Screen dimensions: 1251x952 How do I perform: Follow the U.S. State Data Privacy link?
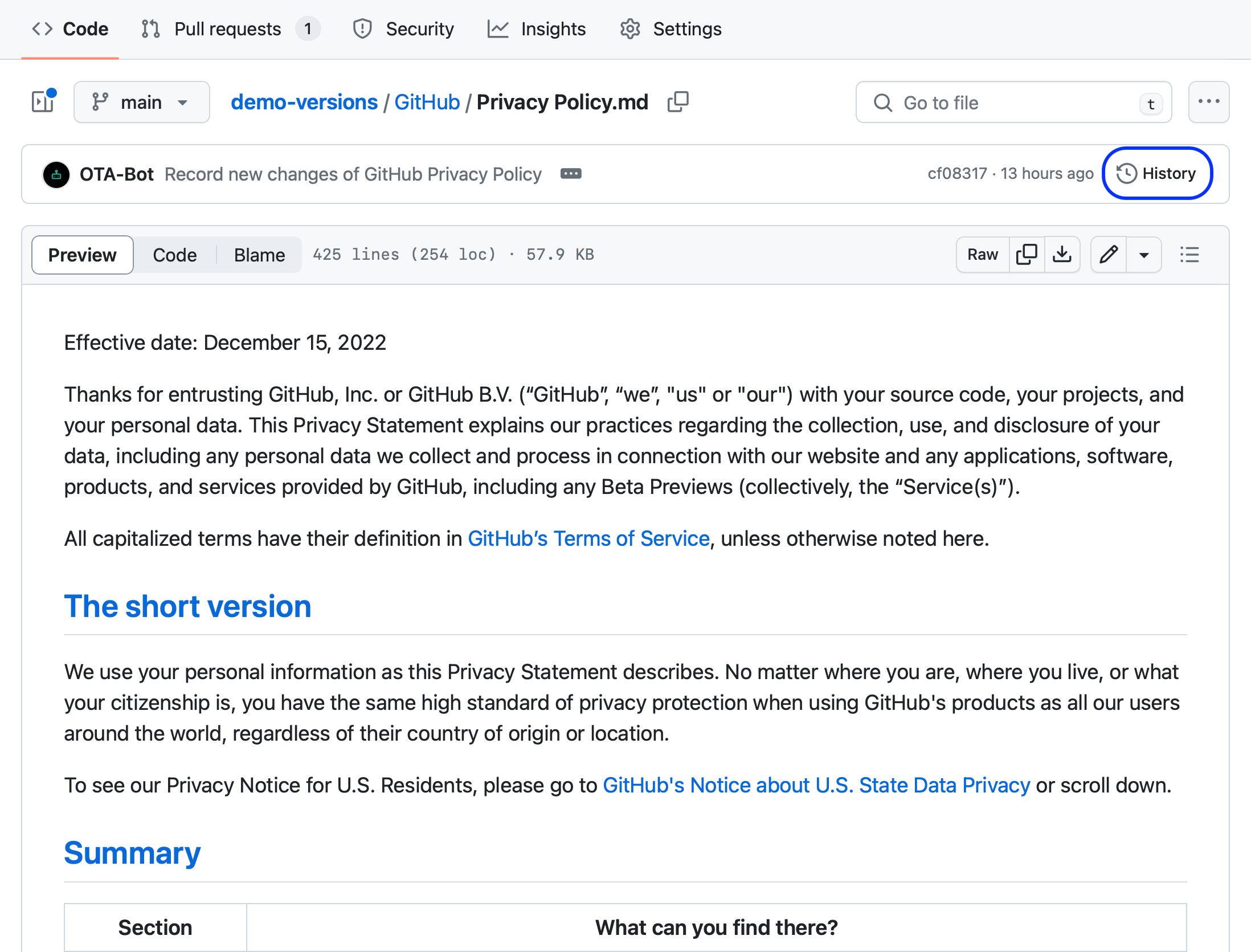(x=816, y=785)
